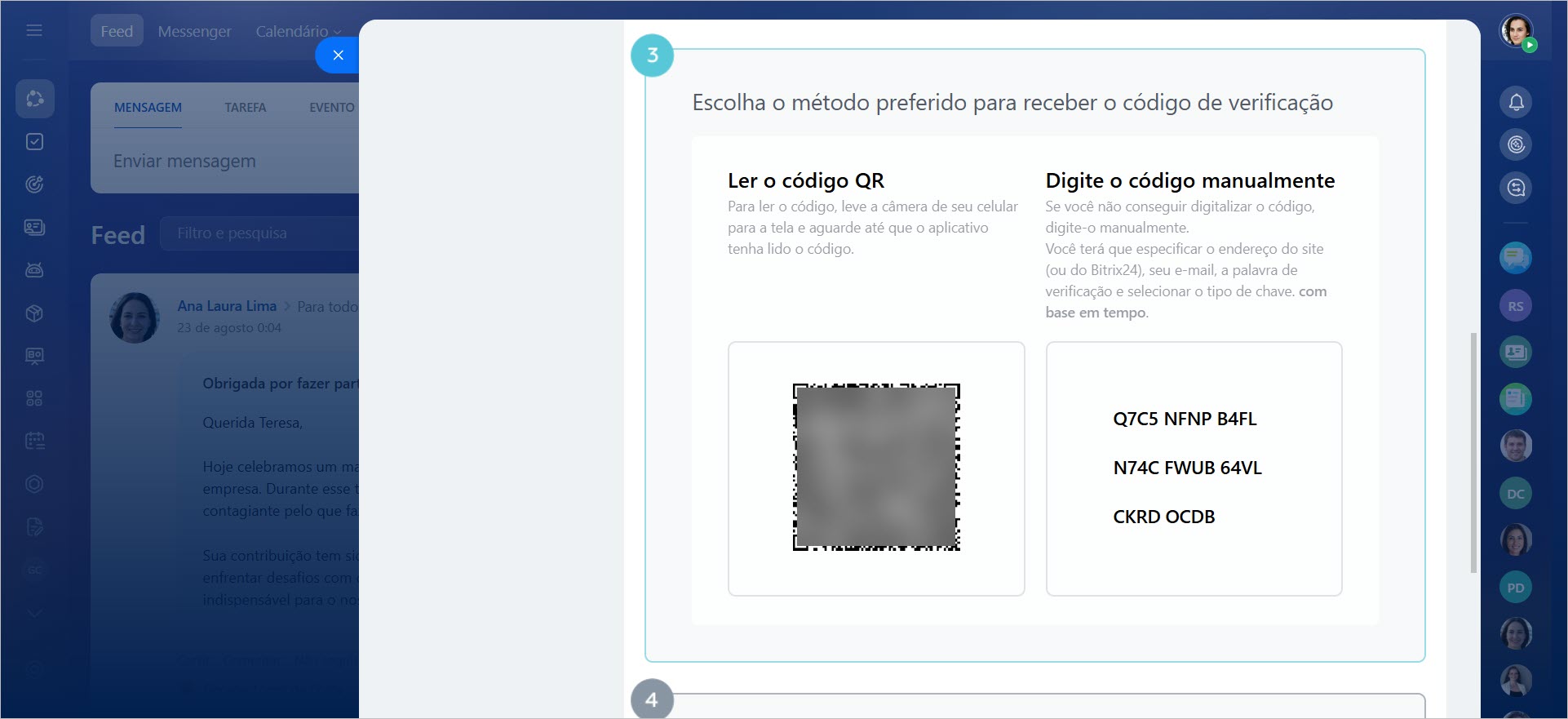Click the 'Ler o código QR' heading

[x=806, y=180]
